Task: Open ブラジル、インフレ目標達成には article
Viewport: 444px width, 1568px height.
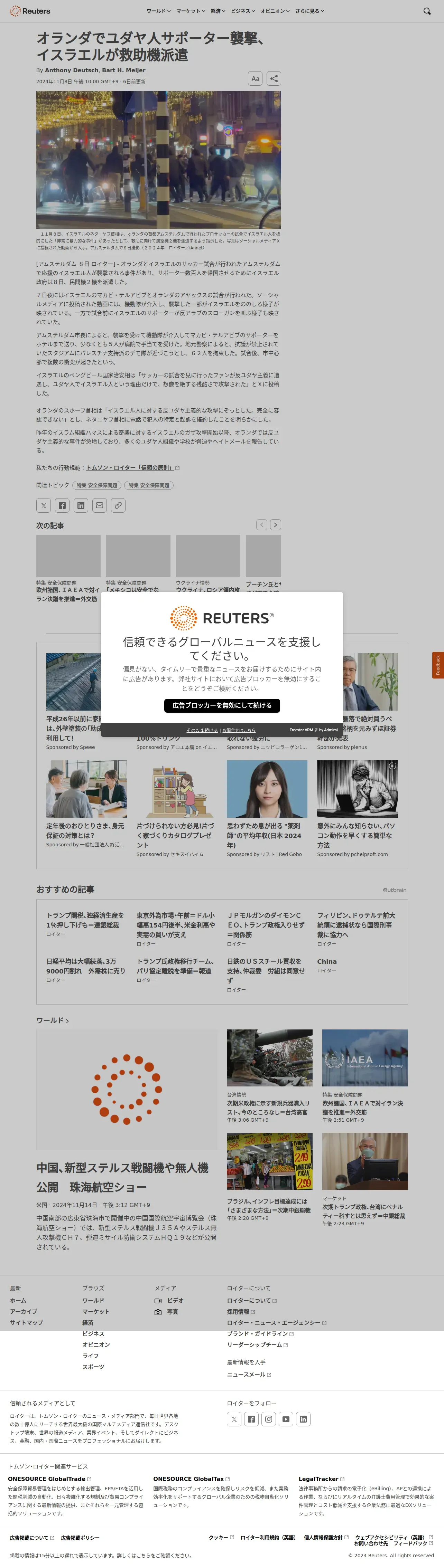Action: coord(269,1206)
